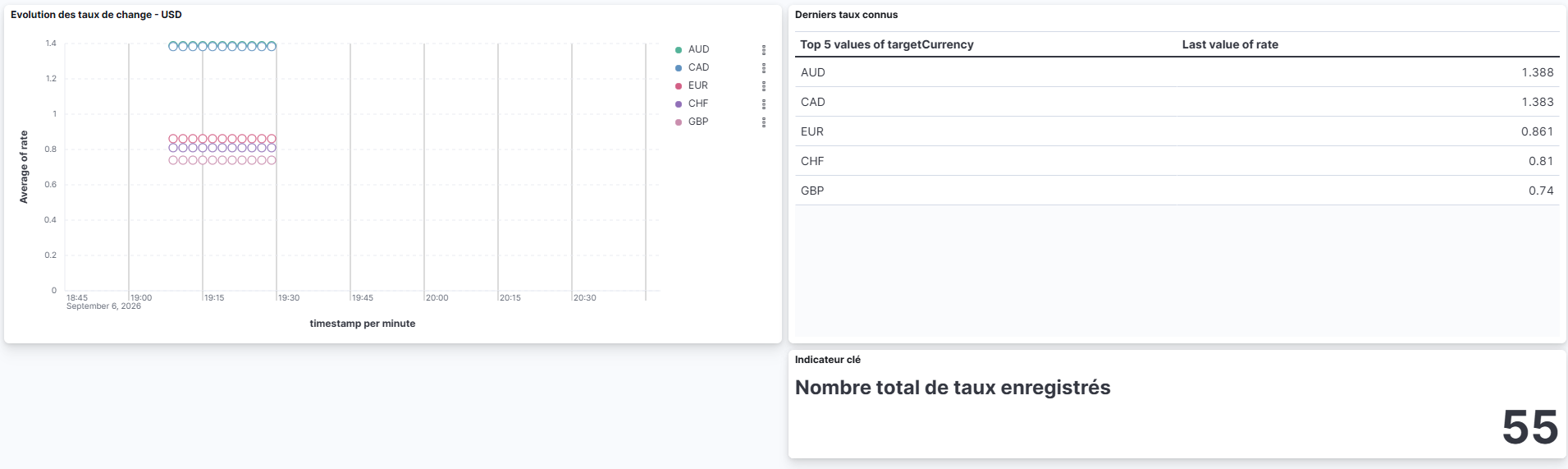Open options menu for AUD legend entry

764,50
